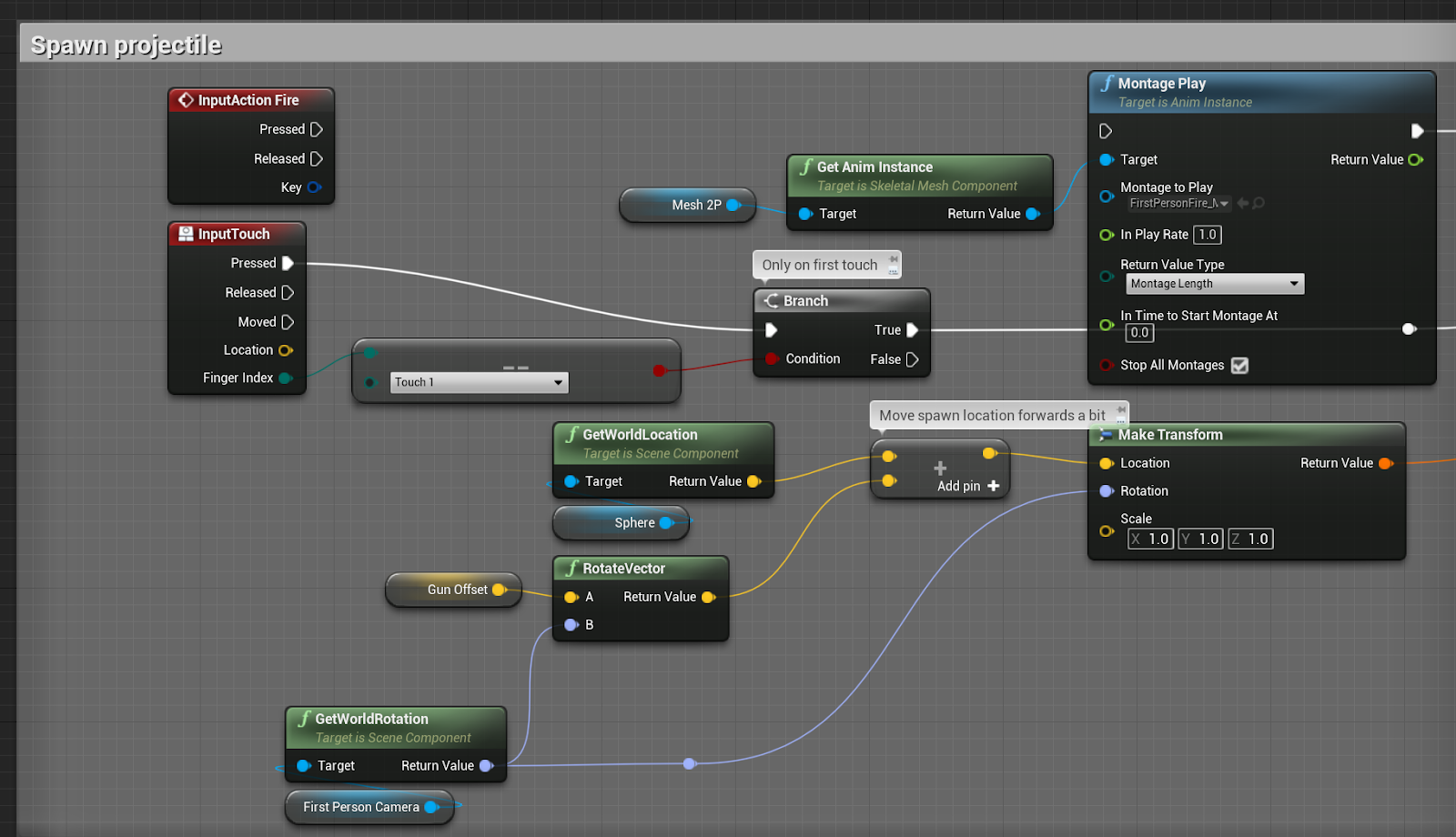Click the Released exec pin on InputTouch
Image resolution: width=1456 pixels, height=837 pixels.
(x=288, y=292)
